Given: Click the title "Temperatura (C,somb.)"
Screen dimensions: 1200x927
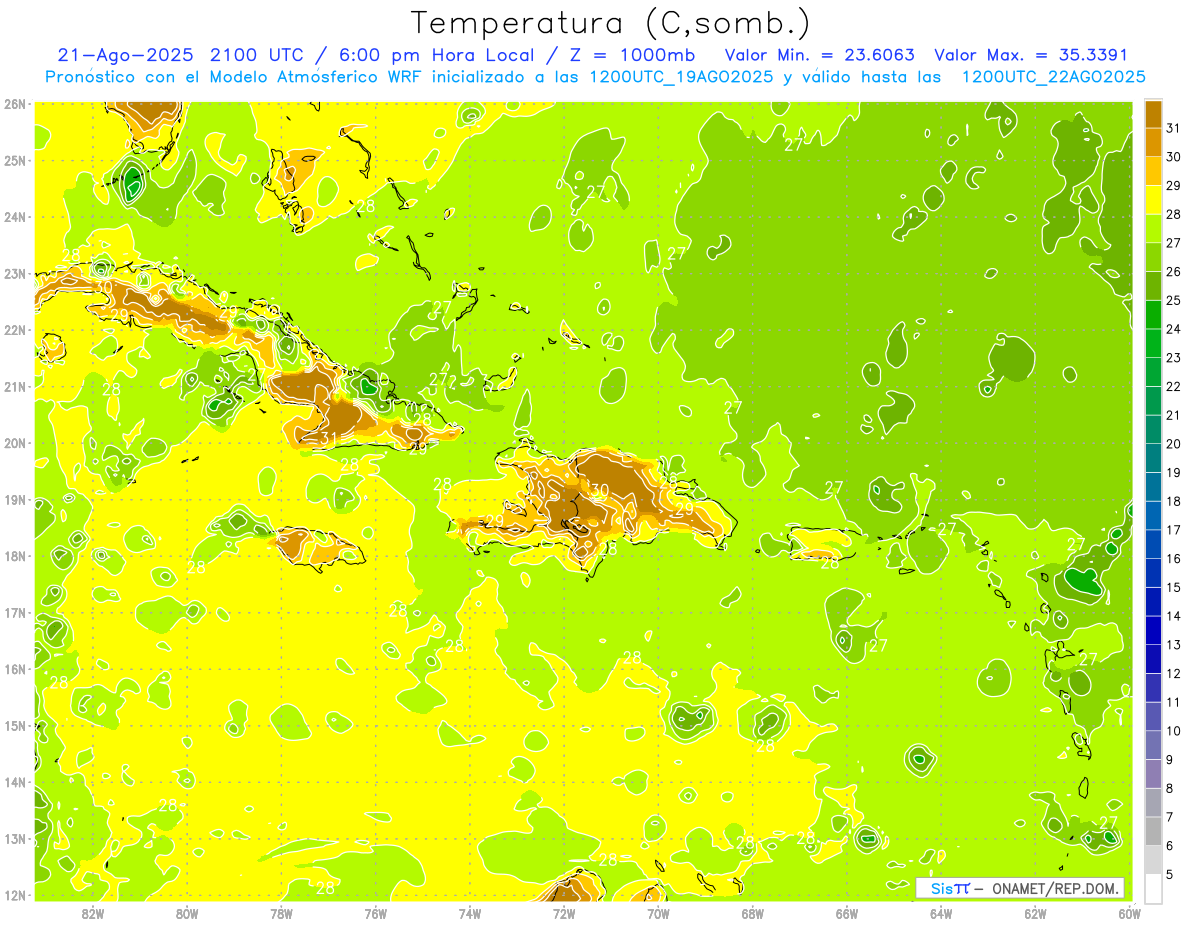Looking at the screenshot, I should coord(610,23).
